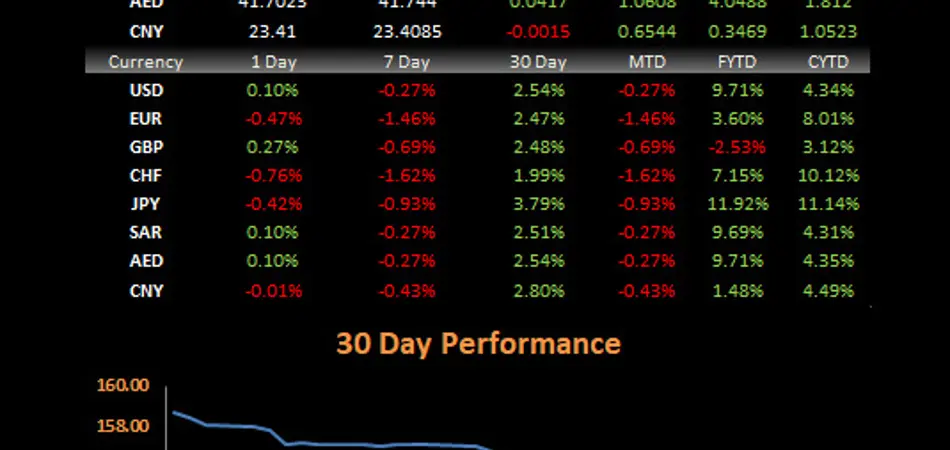The width and height of the screenshot is (950, 450).
Task: Select the JPY row label
Action: (146, 205)
